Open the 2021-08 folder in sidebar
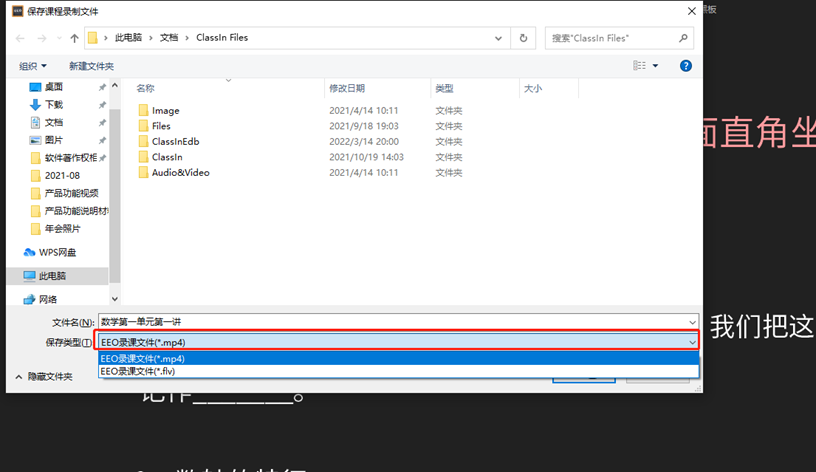 [x=62, y=175]
